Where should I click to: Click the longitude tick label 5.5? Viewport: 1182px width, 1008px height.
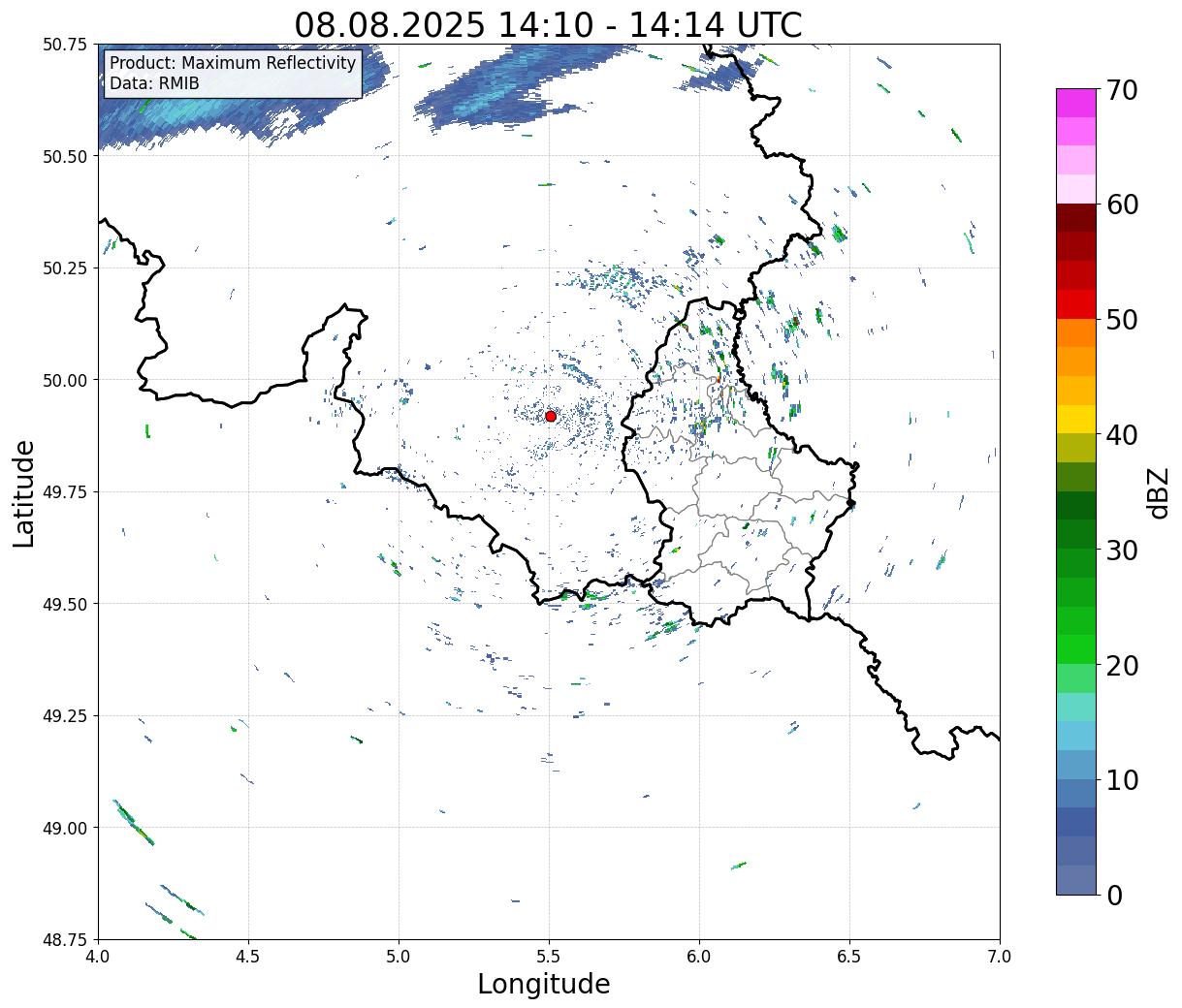pyautogui.click(x=549, y=957)
